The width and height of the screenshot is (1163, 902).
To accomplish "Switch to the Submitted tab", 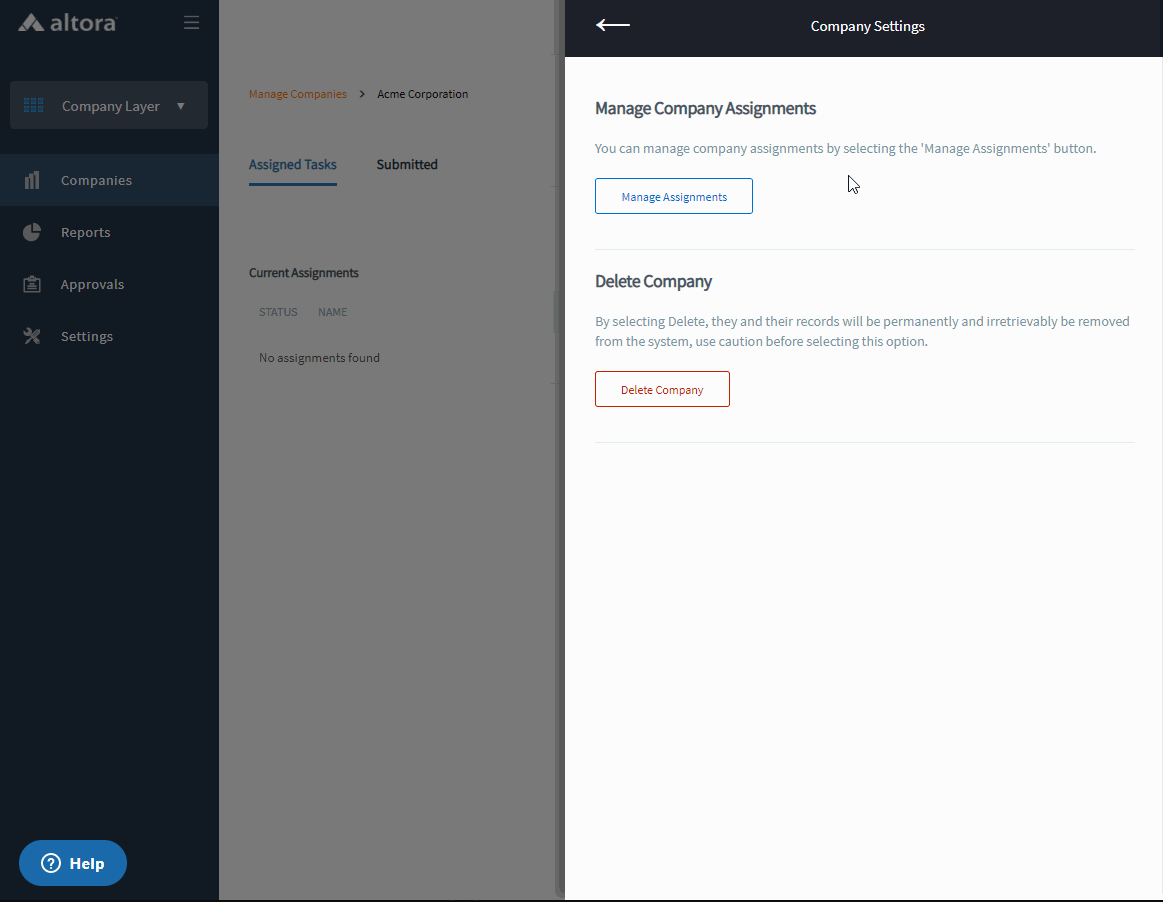I will [x=407, y=165].
